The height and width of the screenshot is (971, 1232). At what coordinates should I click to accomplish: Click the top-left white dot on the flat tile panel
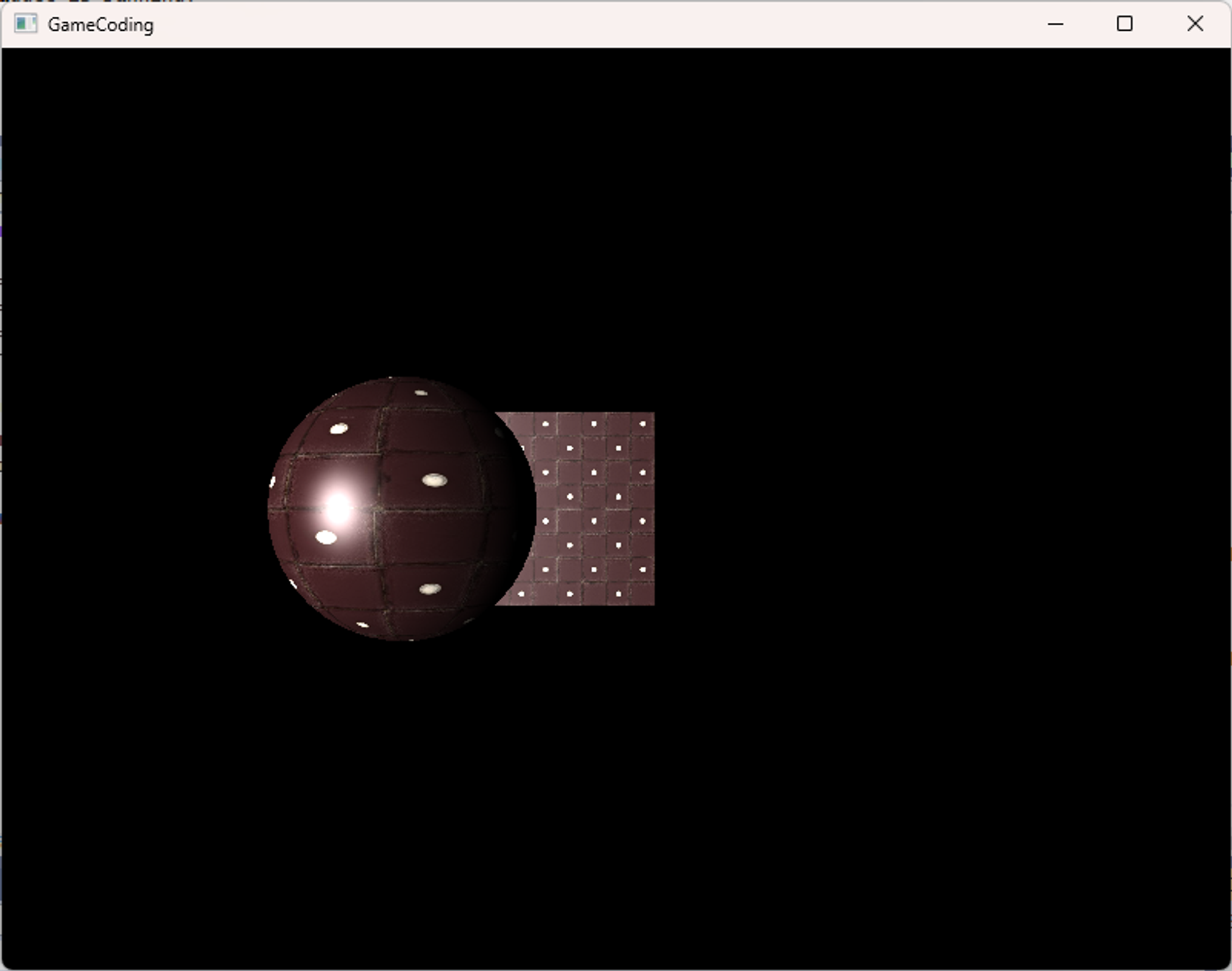coord(545,424)
